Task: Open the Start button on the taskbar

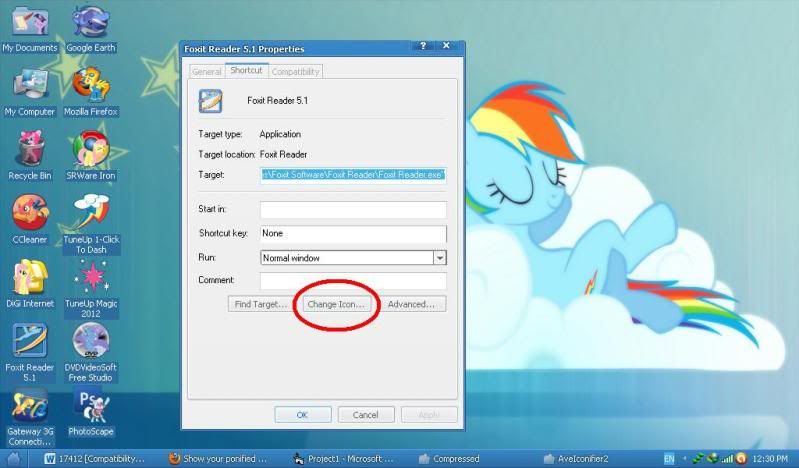Action: (x=13, y=459)
